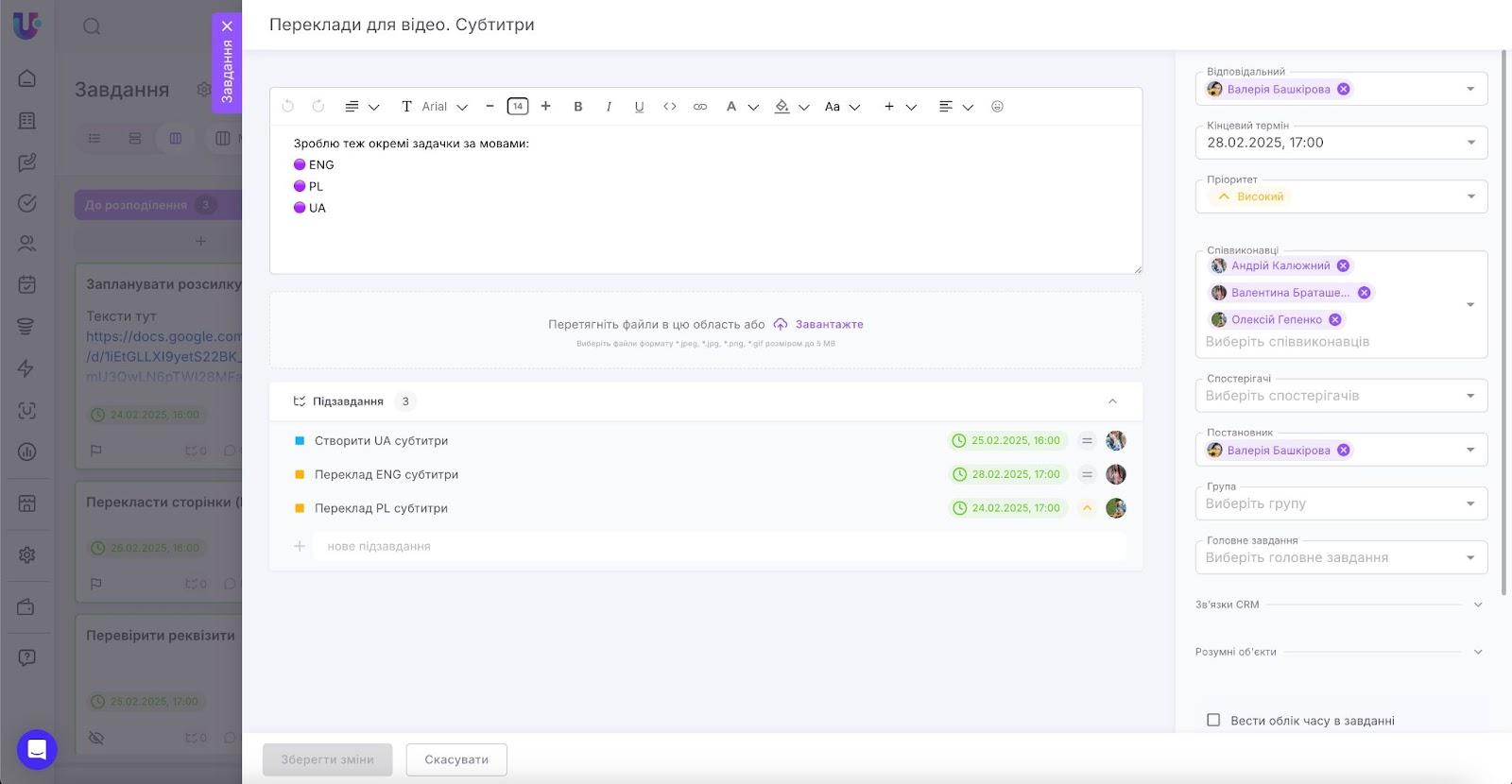The height and width of the screenshot is (784, 1512).
Task: Open the plus insert dropdown in toolbar
Action: [900, 107]
